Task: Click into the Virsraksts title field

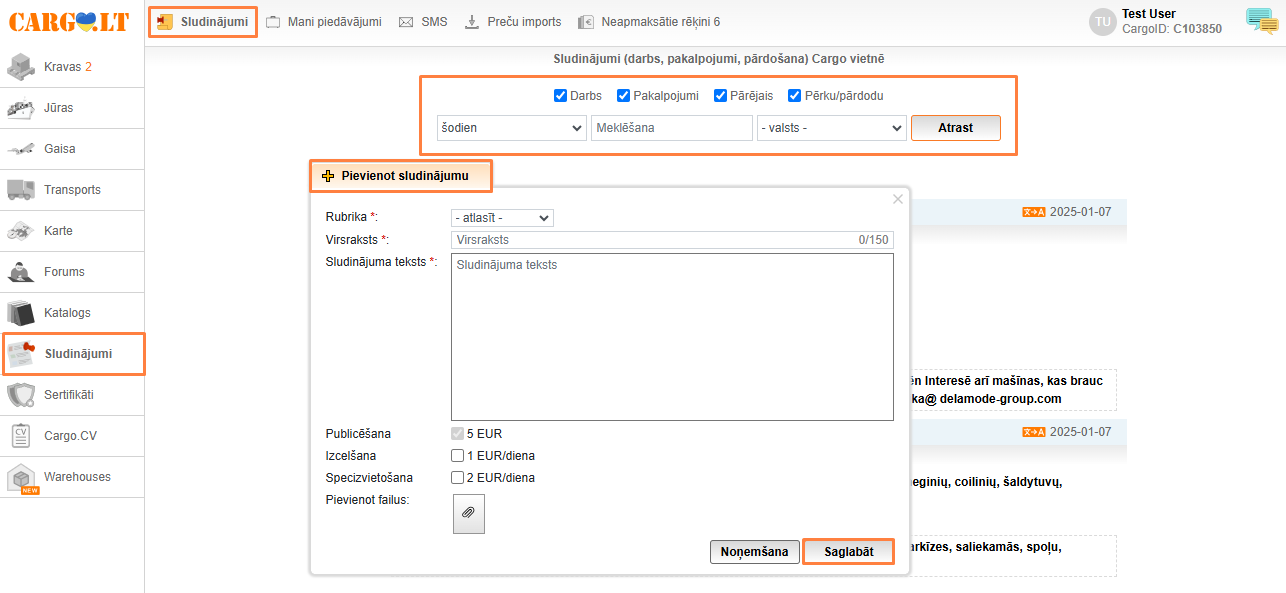Action: coord(650,240)
